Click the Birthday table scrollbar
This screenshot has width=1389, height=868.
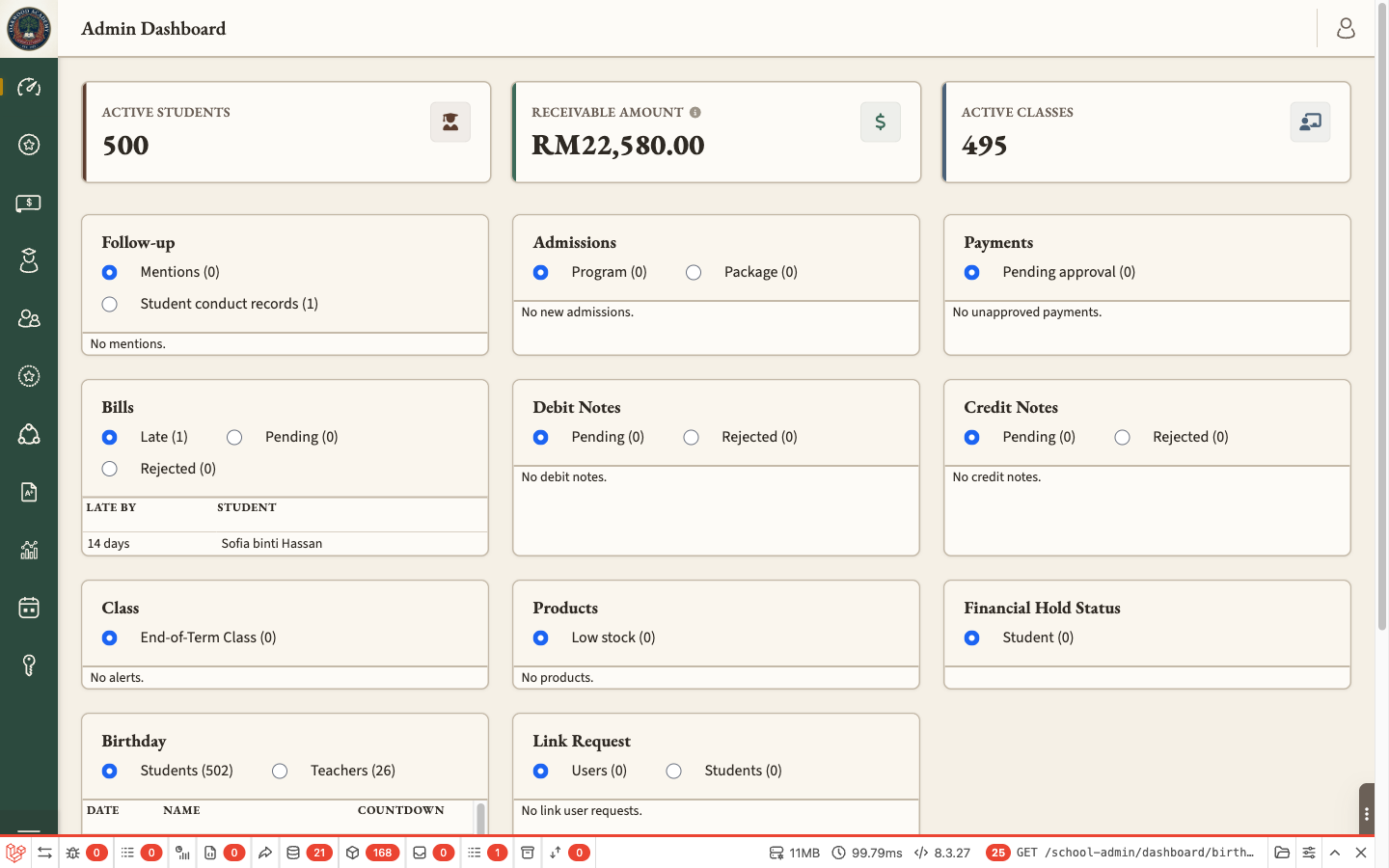480,818
